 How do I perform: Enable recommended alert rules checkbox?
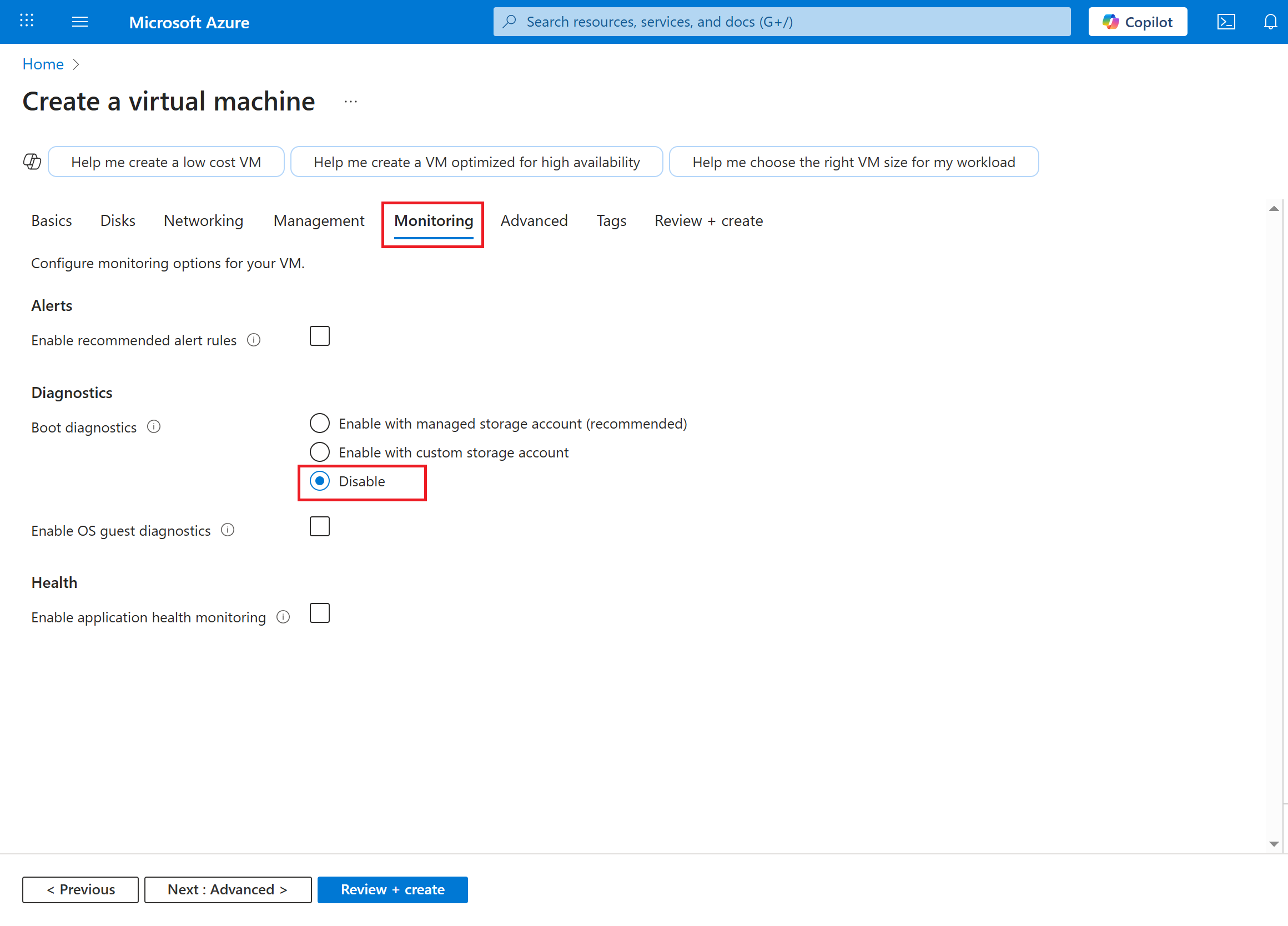[320, 336]
